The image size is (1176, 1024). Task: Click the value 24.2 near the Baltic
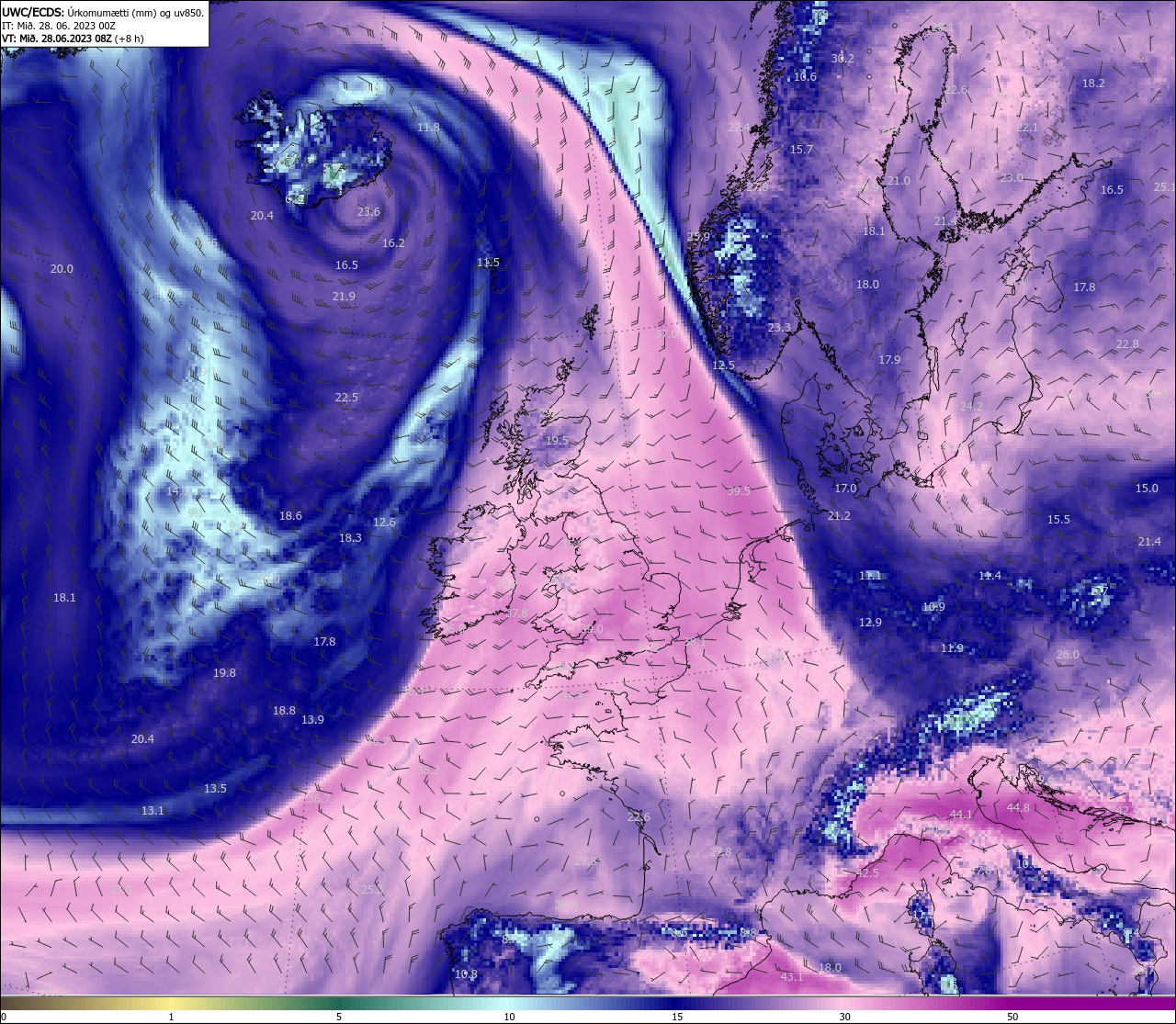971,407
